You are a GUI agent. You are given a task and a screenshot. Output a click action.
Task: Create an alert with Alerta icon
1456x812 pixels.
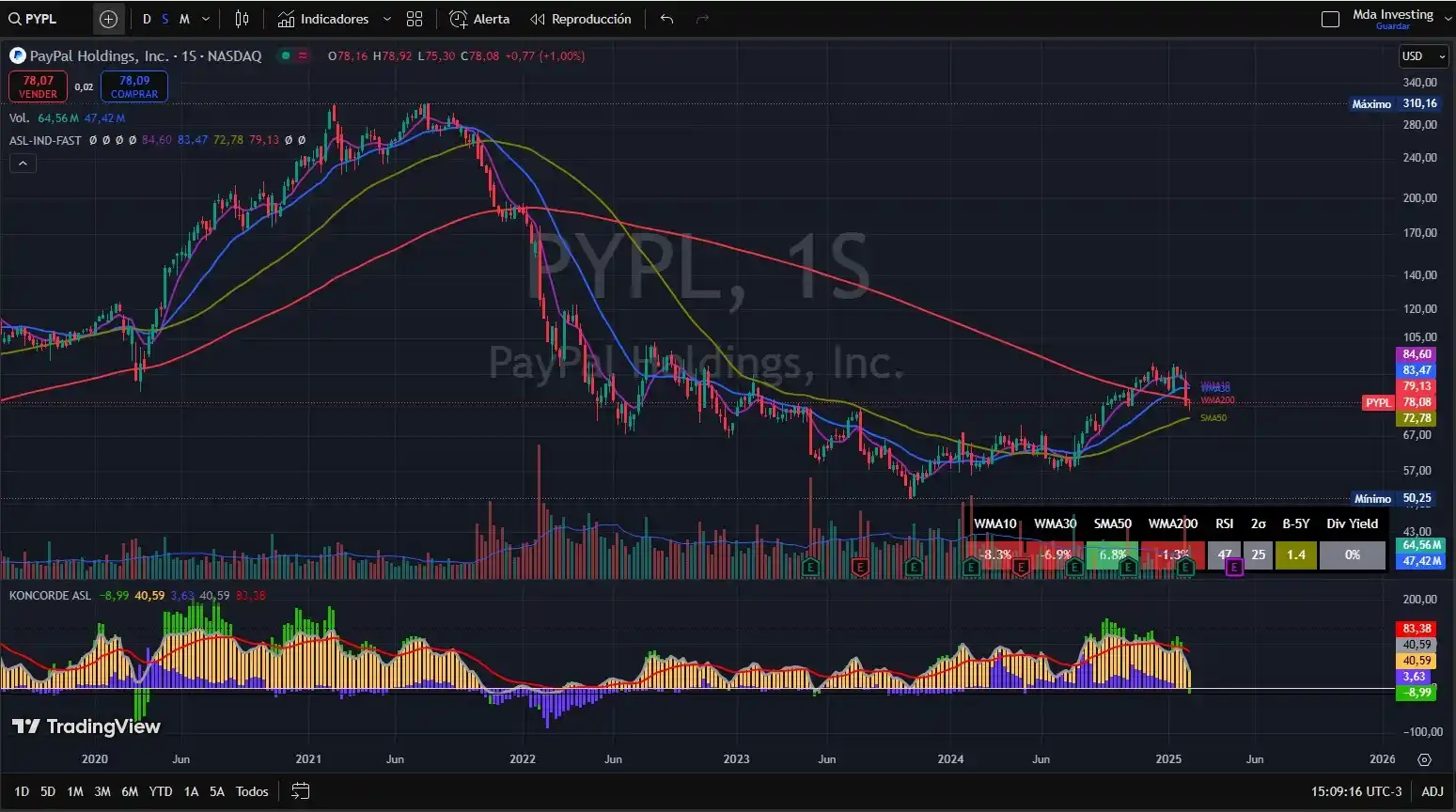click(479, 19)
